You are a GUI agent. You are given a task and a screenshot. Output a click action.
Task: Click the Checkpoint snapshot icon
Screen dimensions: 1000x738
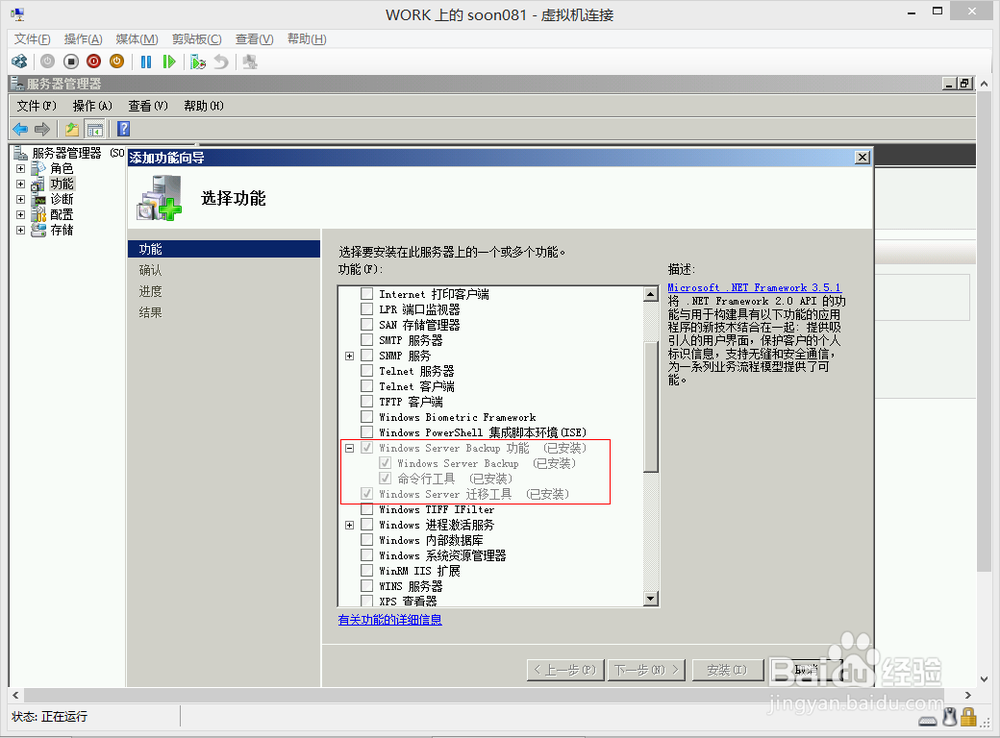click(x=198, y=62)
